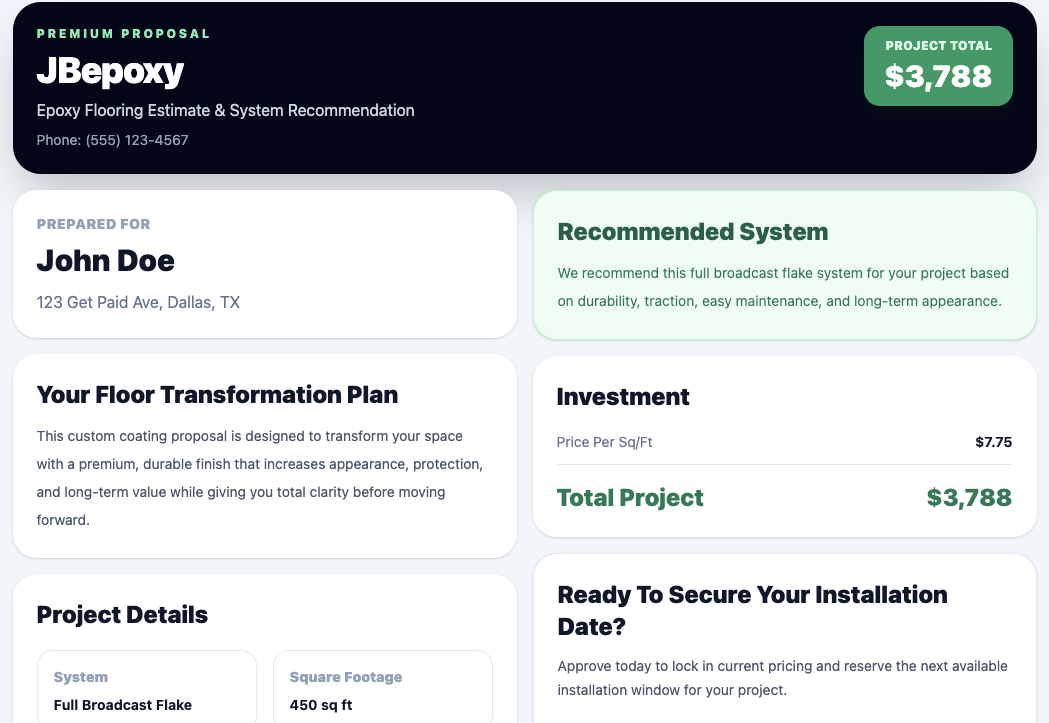Click the Investment heading

click(623, 397)
